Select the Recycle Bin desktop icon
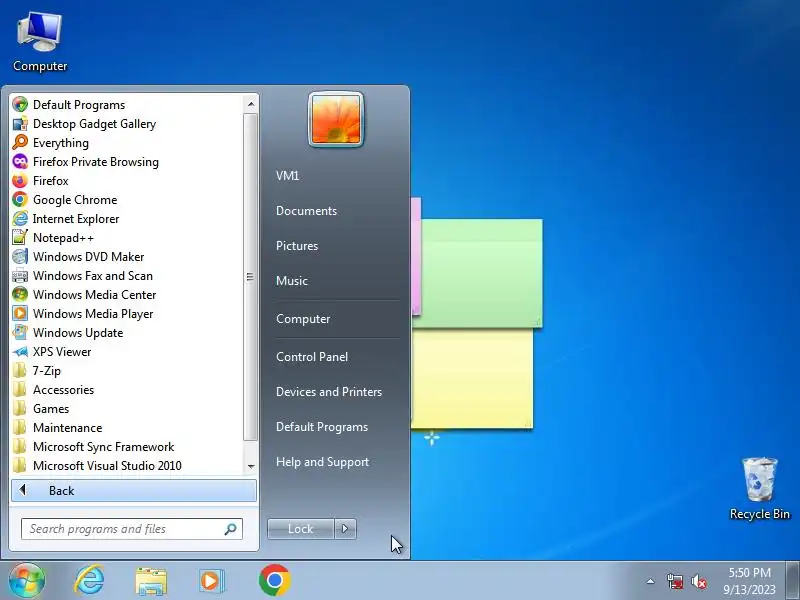Image resolution: width=800 pixels, height=600 pixels. point(760,489)
